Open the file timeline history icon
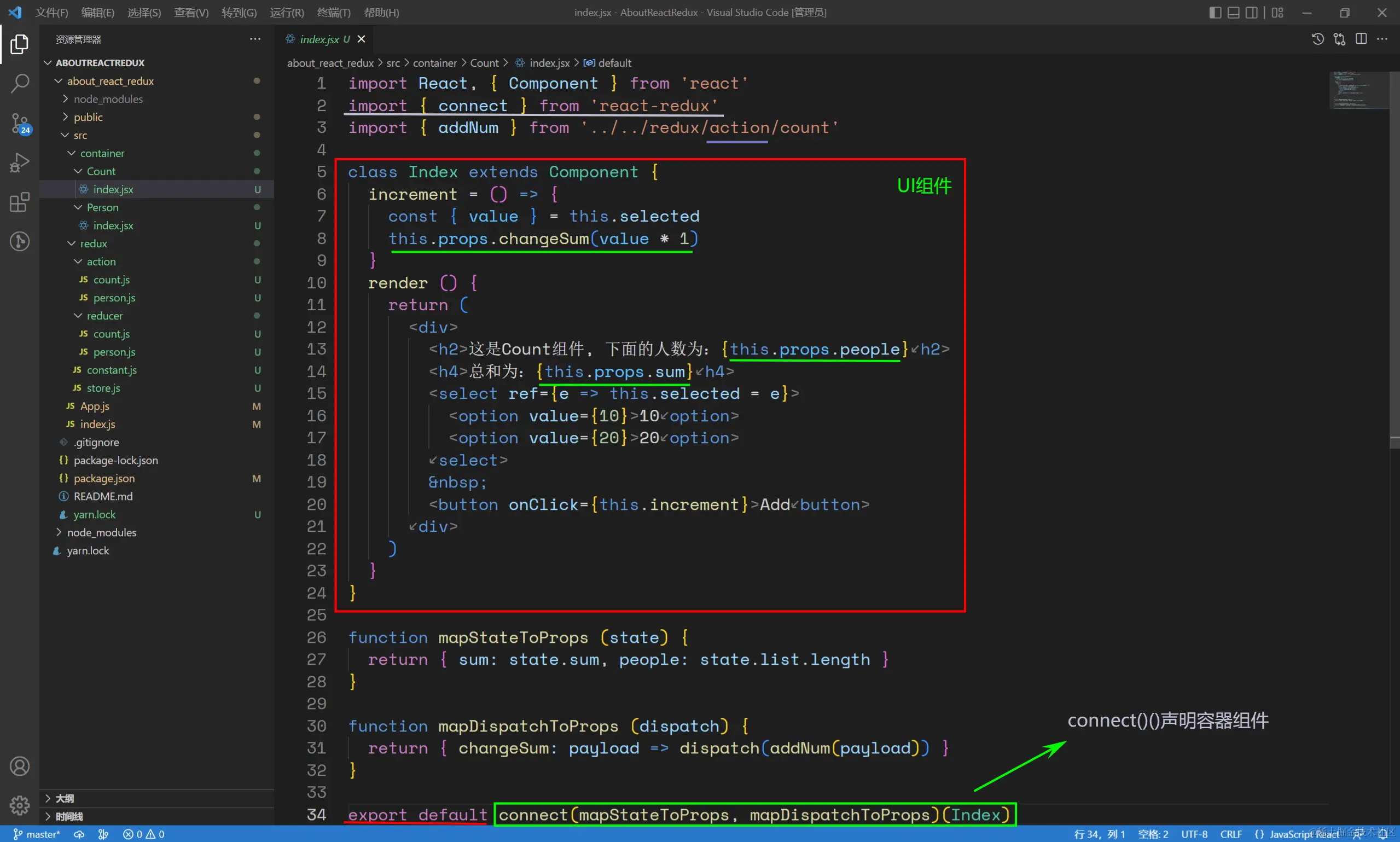 [x=1317, y=39]
